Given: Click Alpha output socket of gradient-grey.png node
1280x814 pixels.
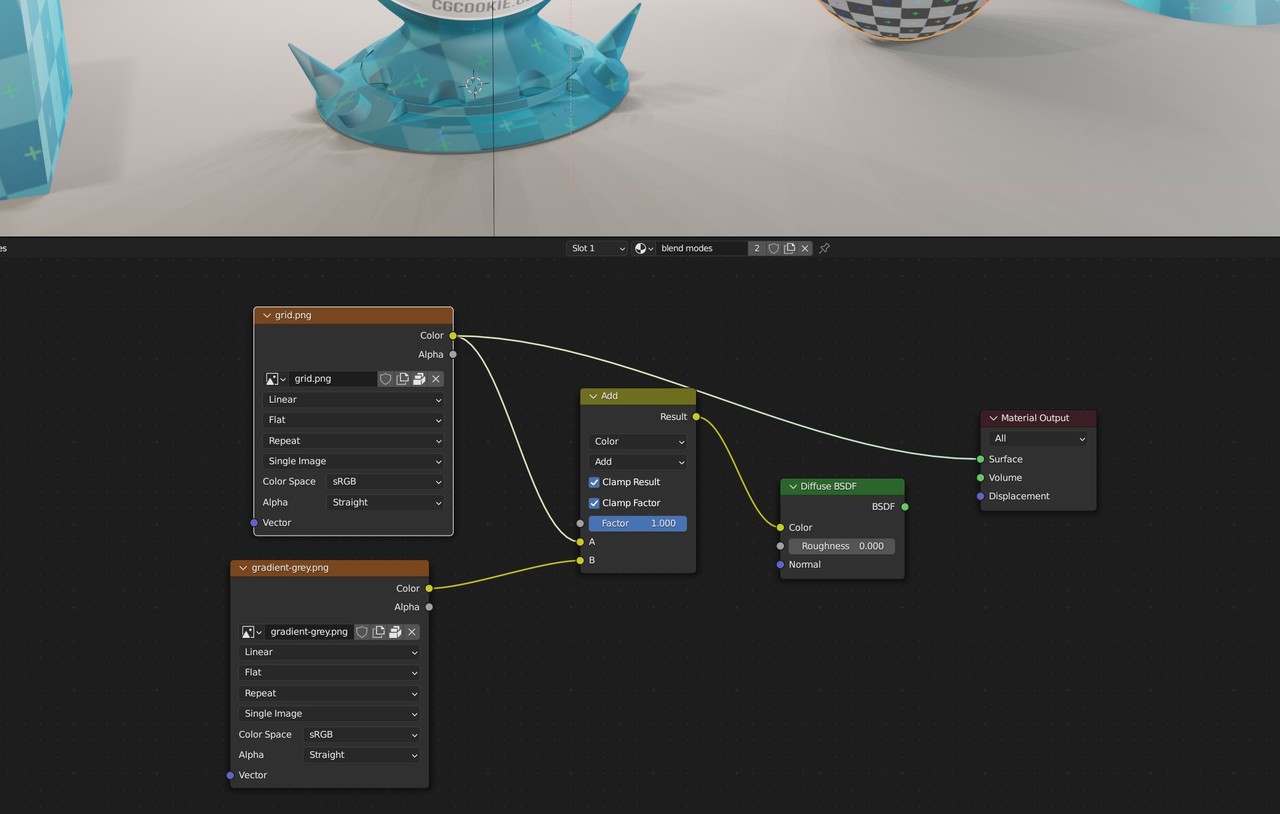Looking at the screenshot, I should (x=429, y=607).
